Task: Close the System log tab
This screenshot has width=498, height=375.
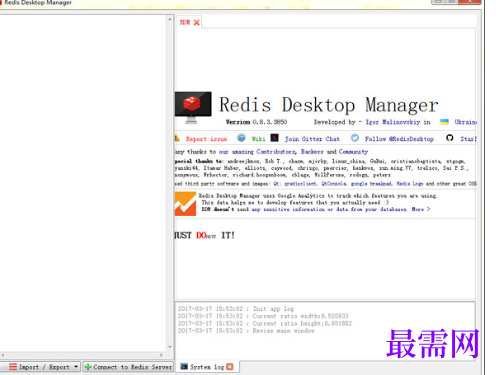Action: 230,367
